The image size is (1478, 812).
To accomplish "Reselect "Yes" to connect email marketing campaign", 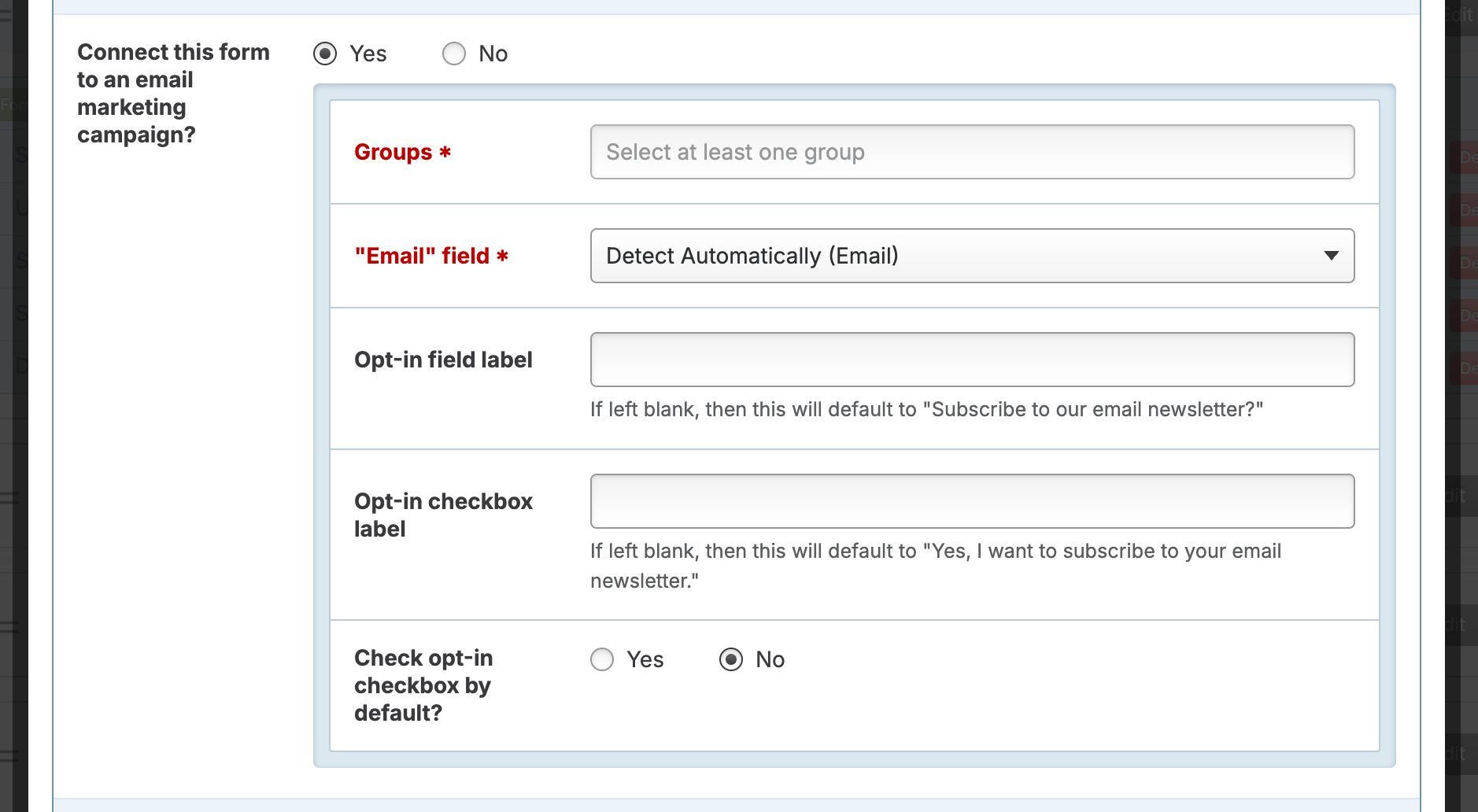I will 325,54.
